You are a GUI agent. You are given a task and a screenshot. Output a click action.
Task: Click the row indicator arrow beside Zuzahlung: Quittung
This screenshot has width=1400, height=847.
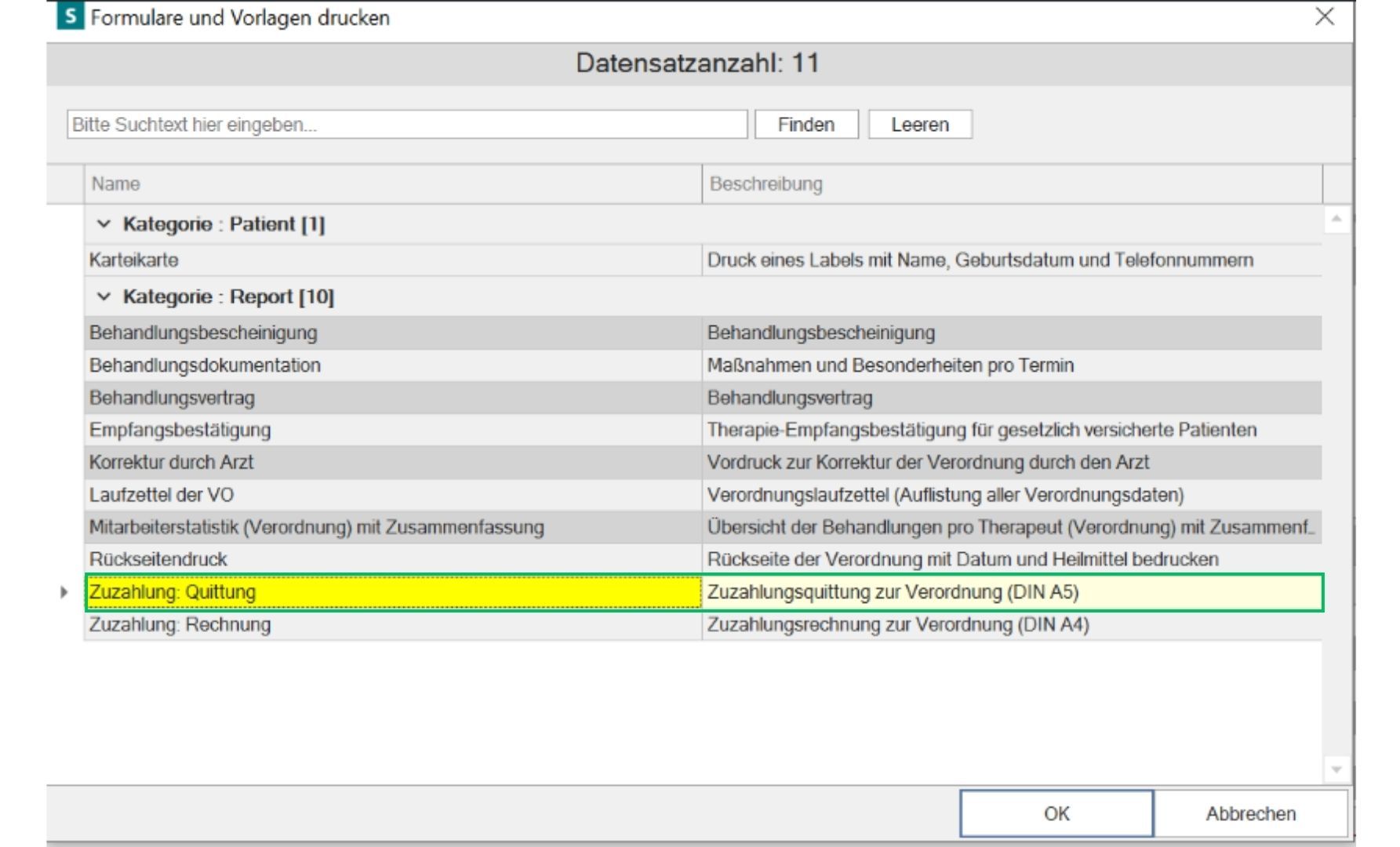[x=64, y=592]
